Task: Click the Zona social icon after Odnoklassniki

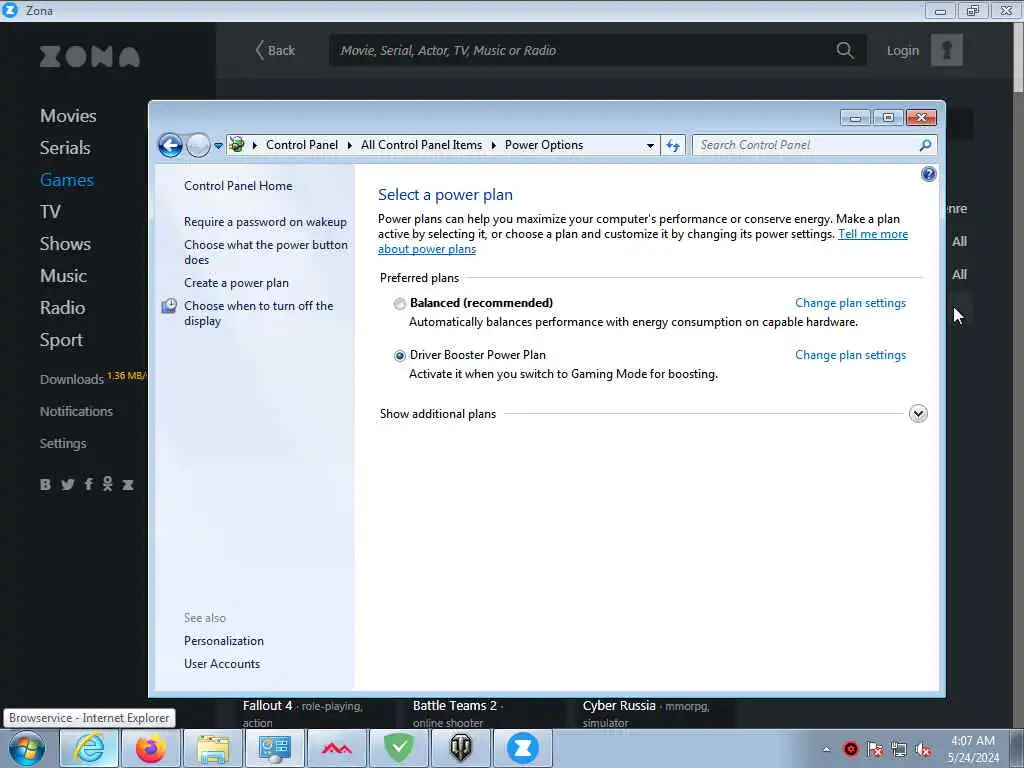Action: click(x=128, y=485)
